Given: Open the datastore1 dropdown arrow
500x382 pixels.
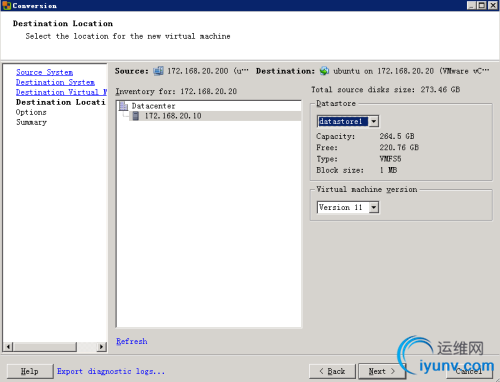Looking at the screenshot, I should coord(374,121).
